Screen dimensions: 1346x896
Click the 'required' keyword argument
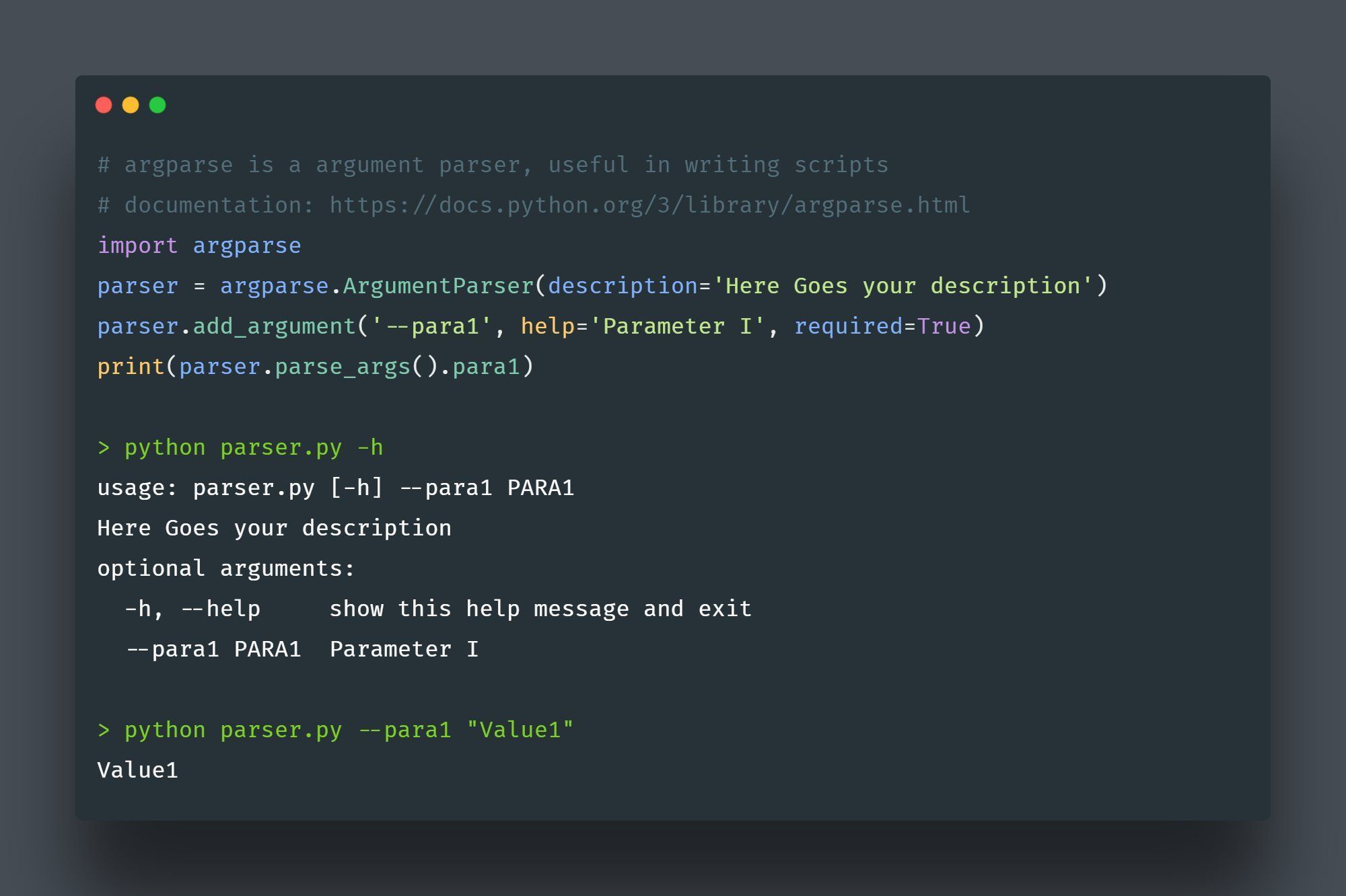coord(848,327)
